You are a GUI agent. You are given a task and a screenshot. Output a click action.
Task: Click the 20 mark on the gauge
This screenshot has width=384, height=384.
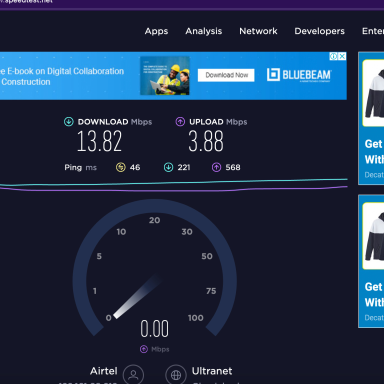pyautogui.click(x=155, y=220)
